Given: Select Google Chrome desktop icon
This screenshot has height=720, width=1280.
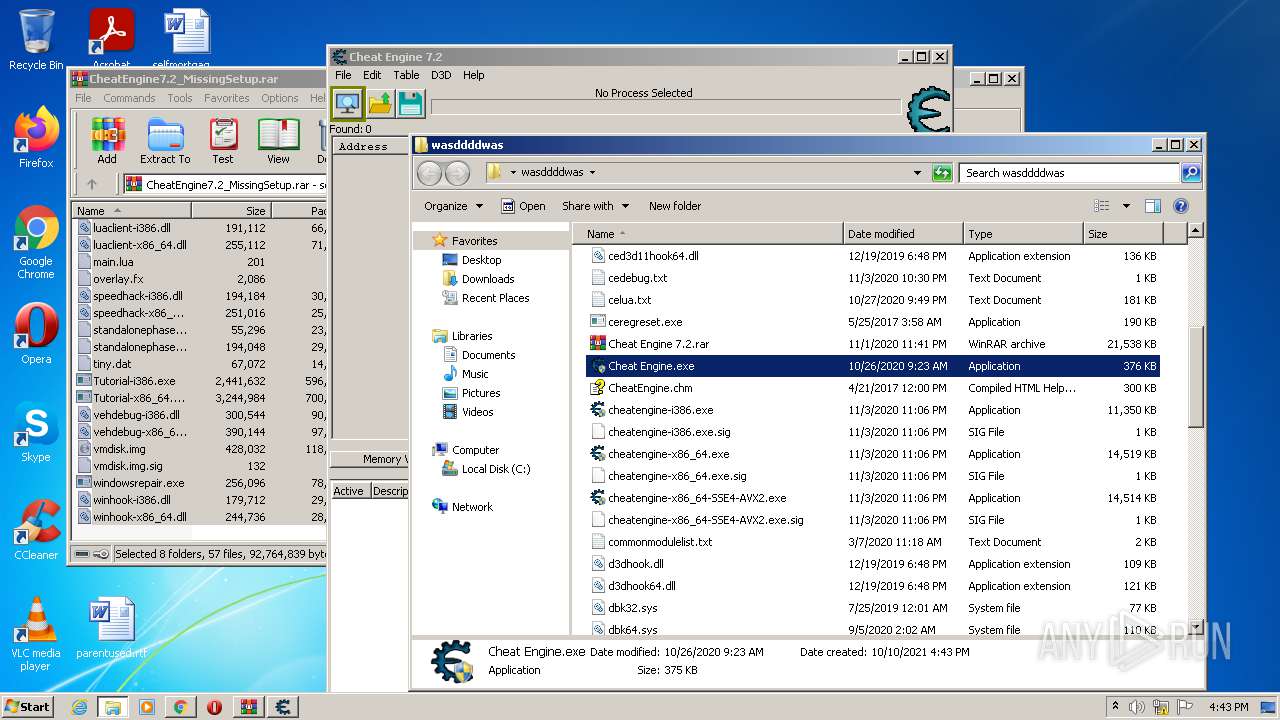Looking at the screenshot, I should point(35,243).
